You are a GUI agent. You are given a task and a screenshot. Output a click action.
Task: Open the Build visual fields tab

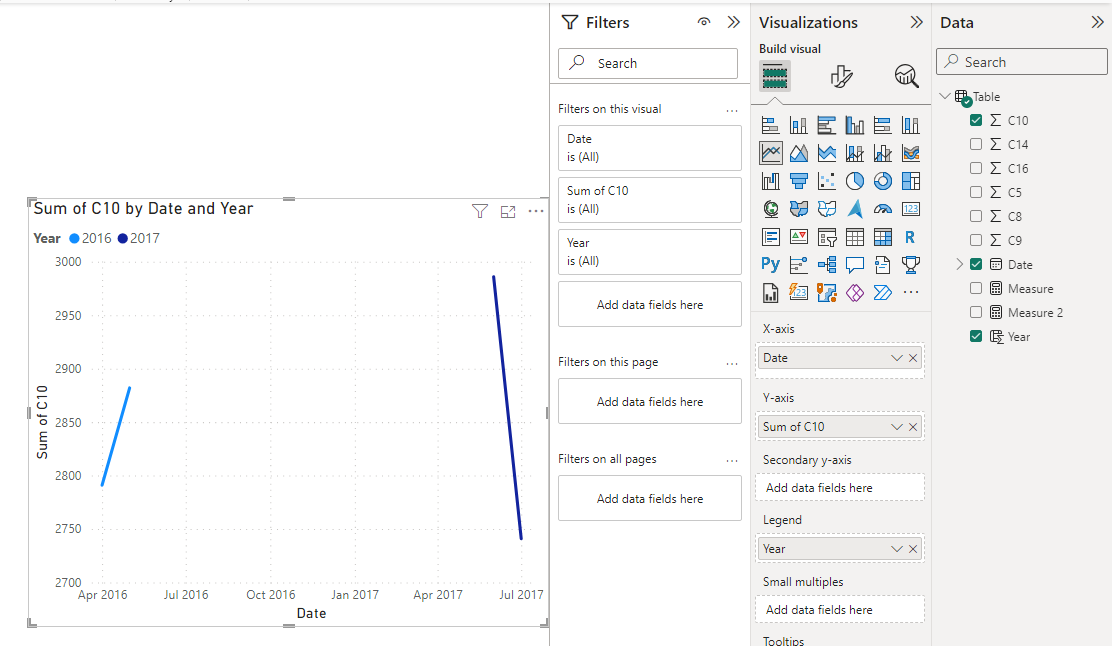click(x=774, y=76)
